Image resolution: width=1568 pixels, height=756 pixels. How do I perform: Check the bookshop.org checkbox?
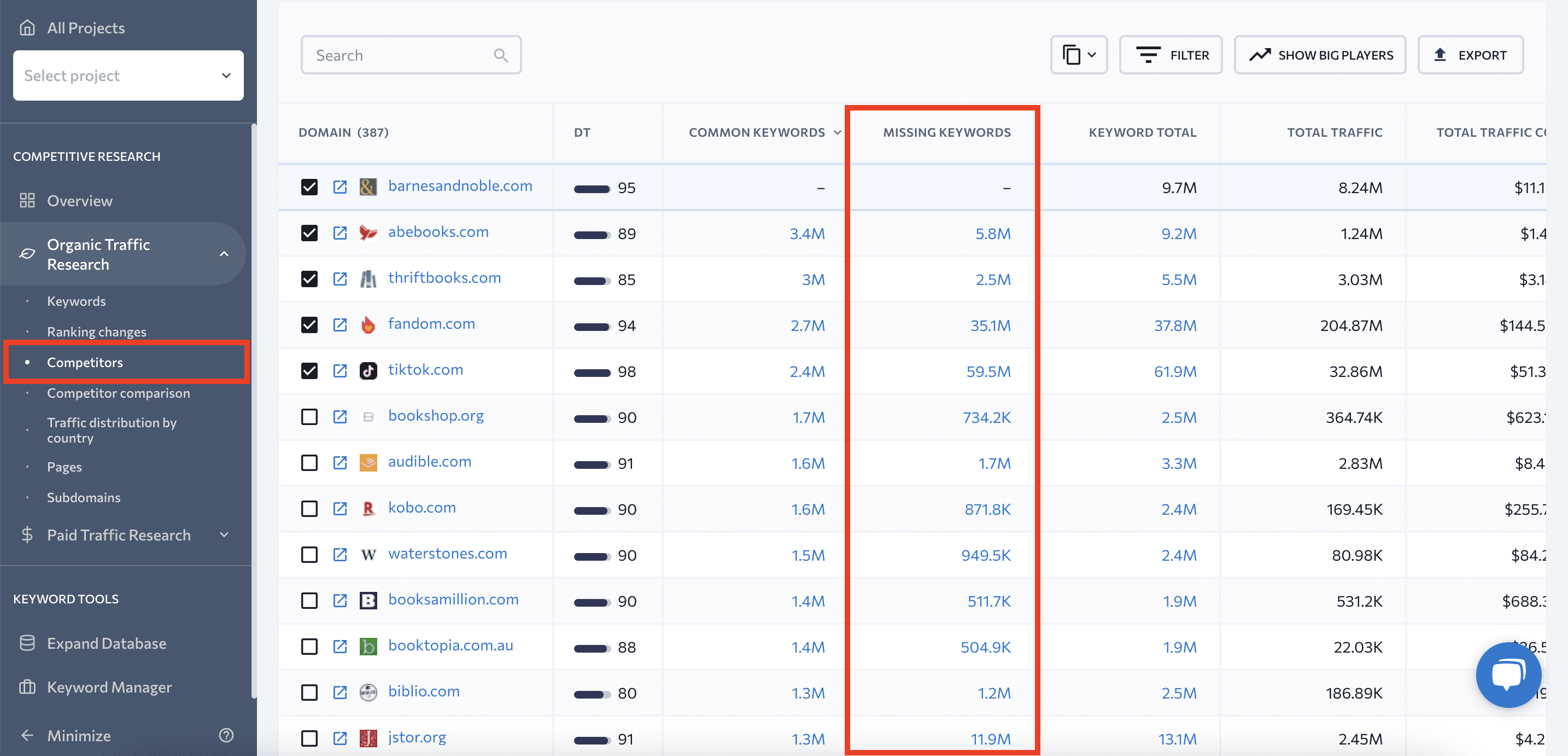pos(309,417)
